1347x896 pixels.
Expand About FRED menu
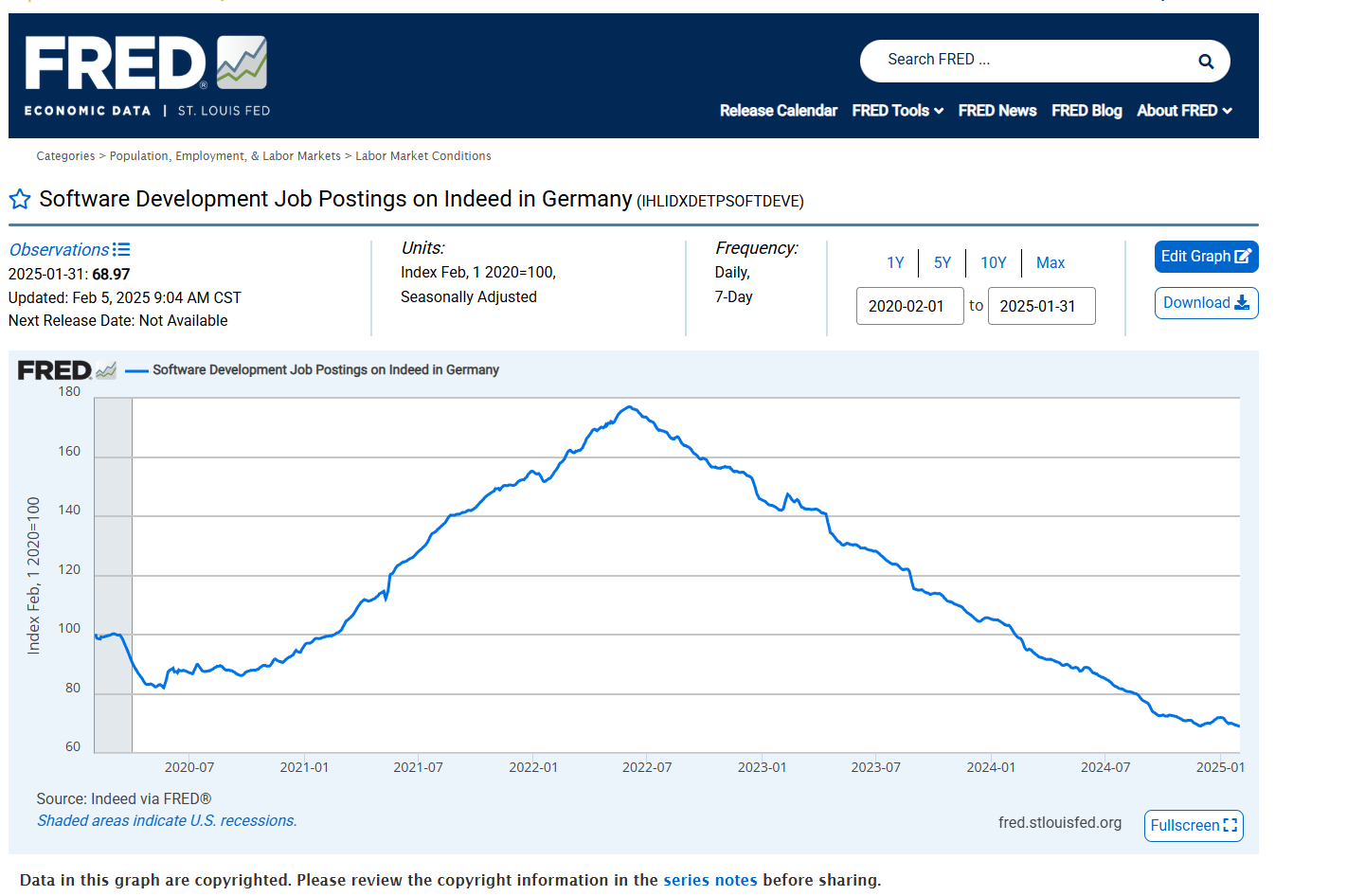tap(1184, 111)
